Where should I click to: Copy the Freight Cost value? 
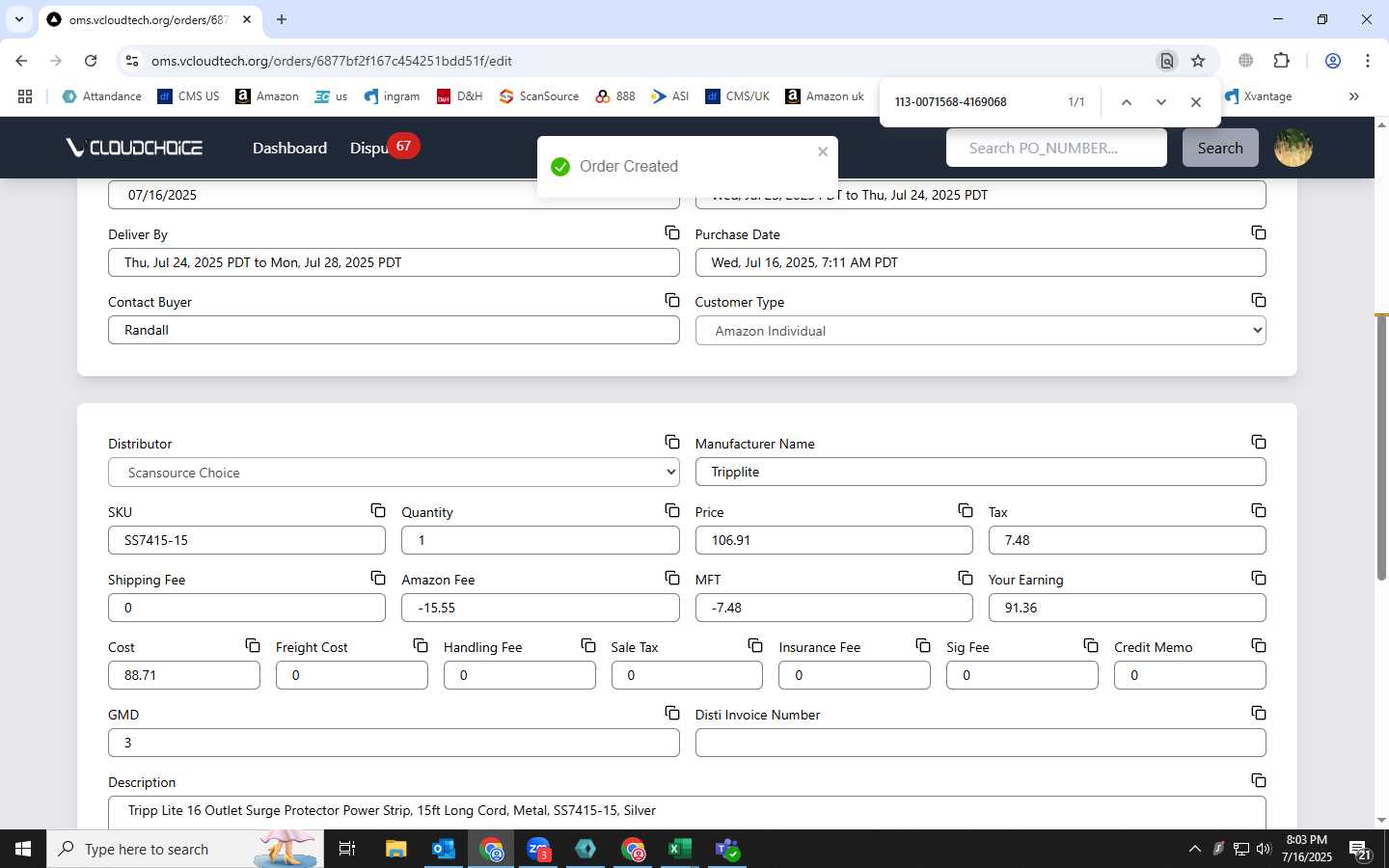click(421, 645)
